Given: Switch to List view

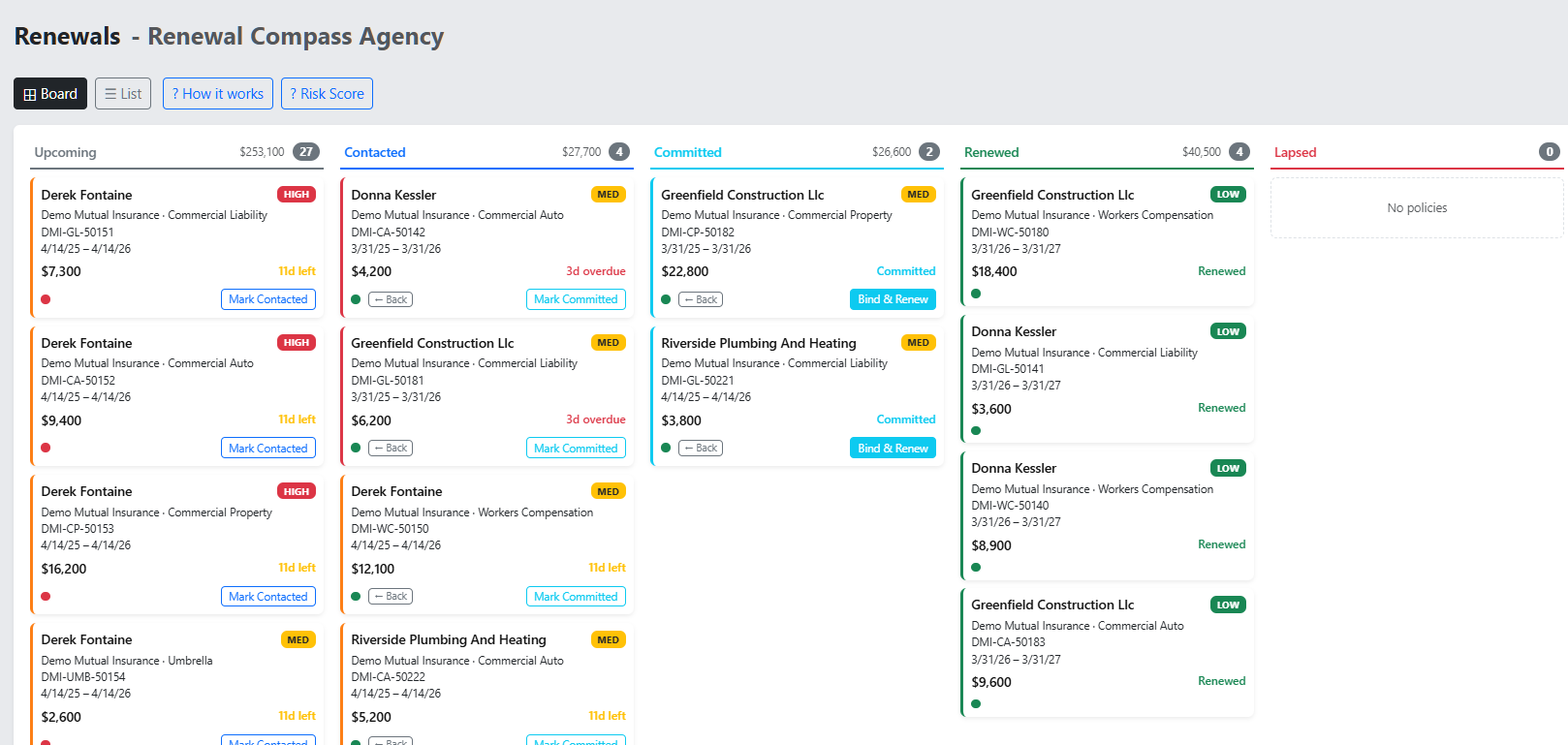Looking at the screenshot, I should [x=123, y=94].
